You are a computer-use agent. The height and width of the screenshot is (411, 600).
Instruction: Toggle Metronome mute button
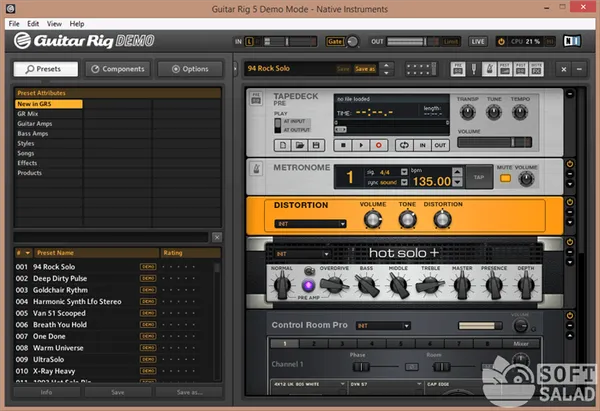click(x=505, y=178)
